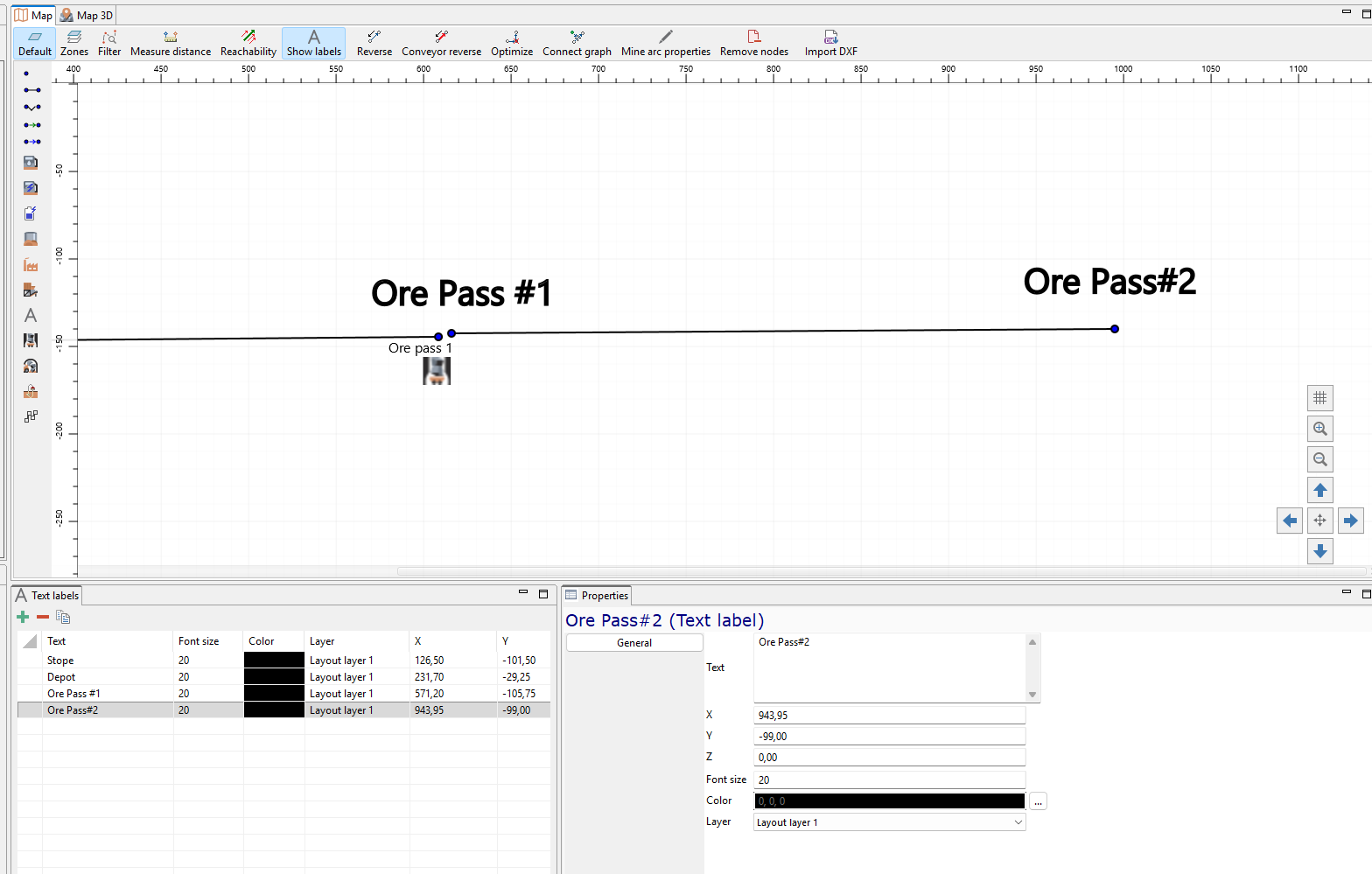Select the Ore Pass #1 table row
Viewport: 1372px width, 874px height.
[x=283, y=694]
